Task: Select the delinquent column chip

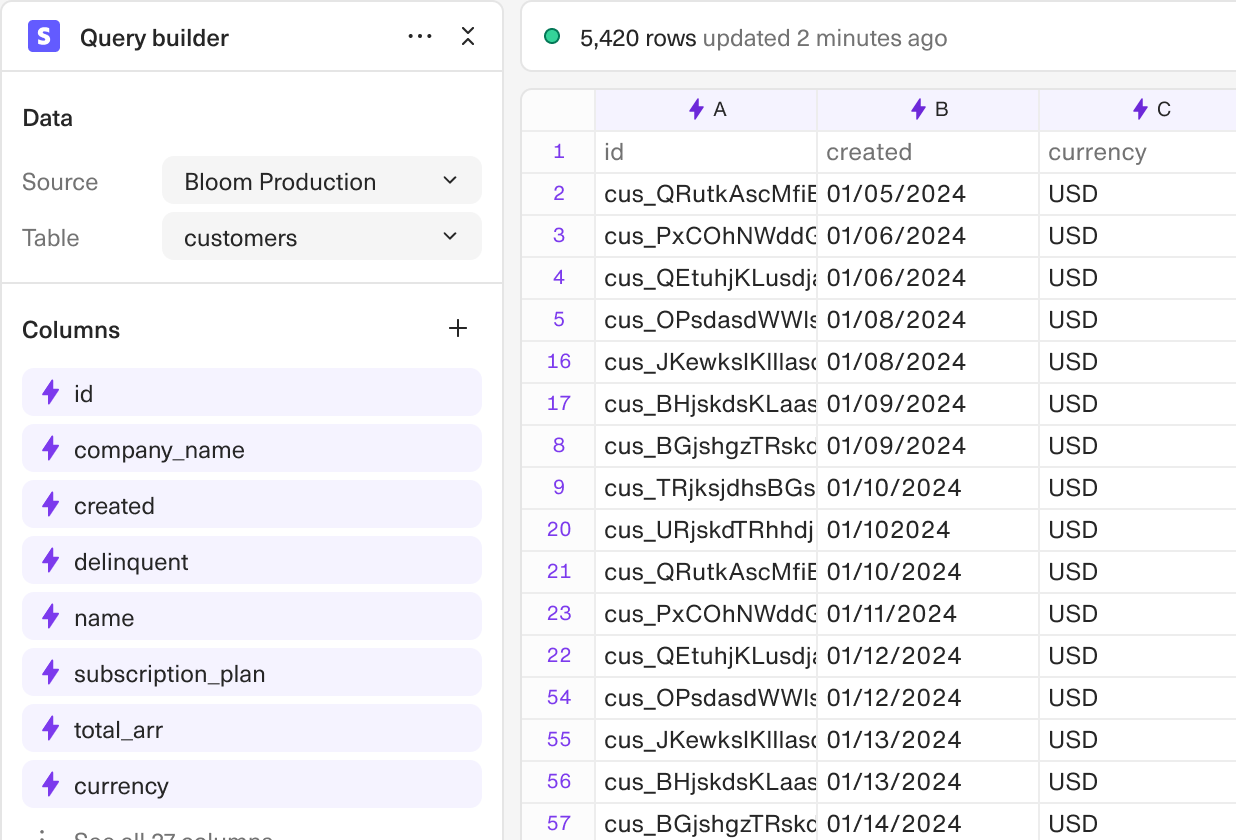Action: coord(252,561)
